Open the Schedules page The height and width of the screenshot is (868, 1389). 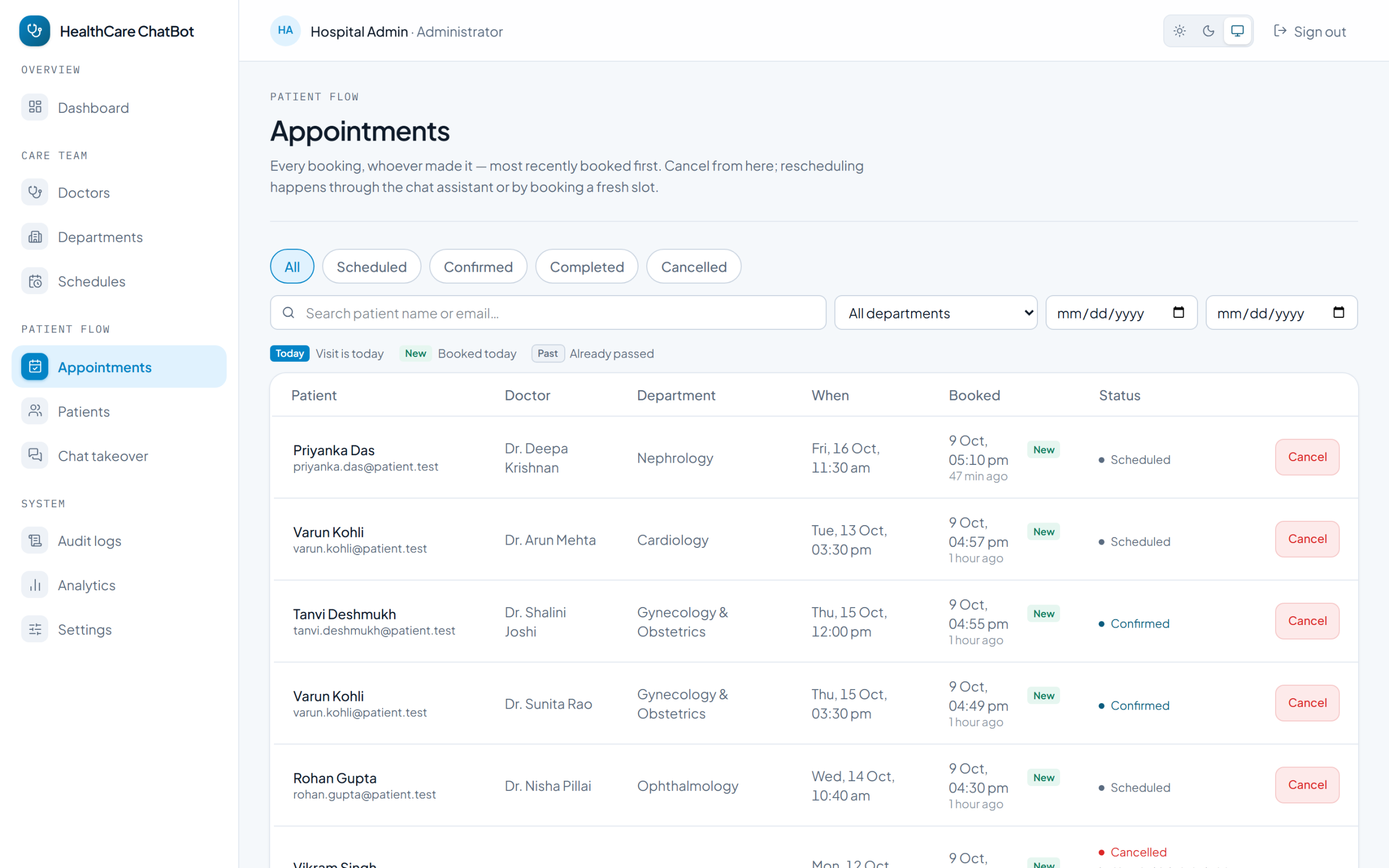(x=119, y=282)
